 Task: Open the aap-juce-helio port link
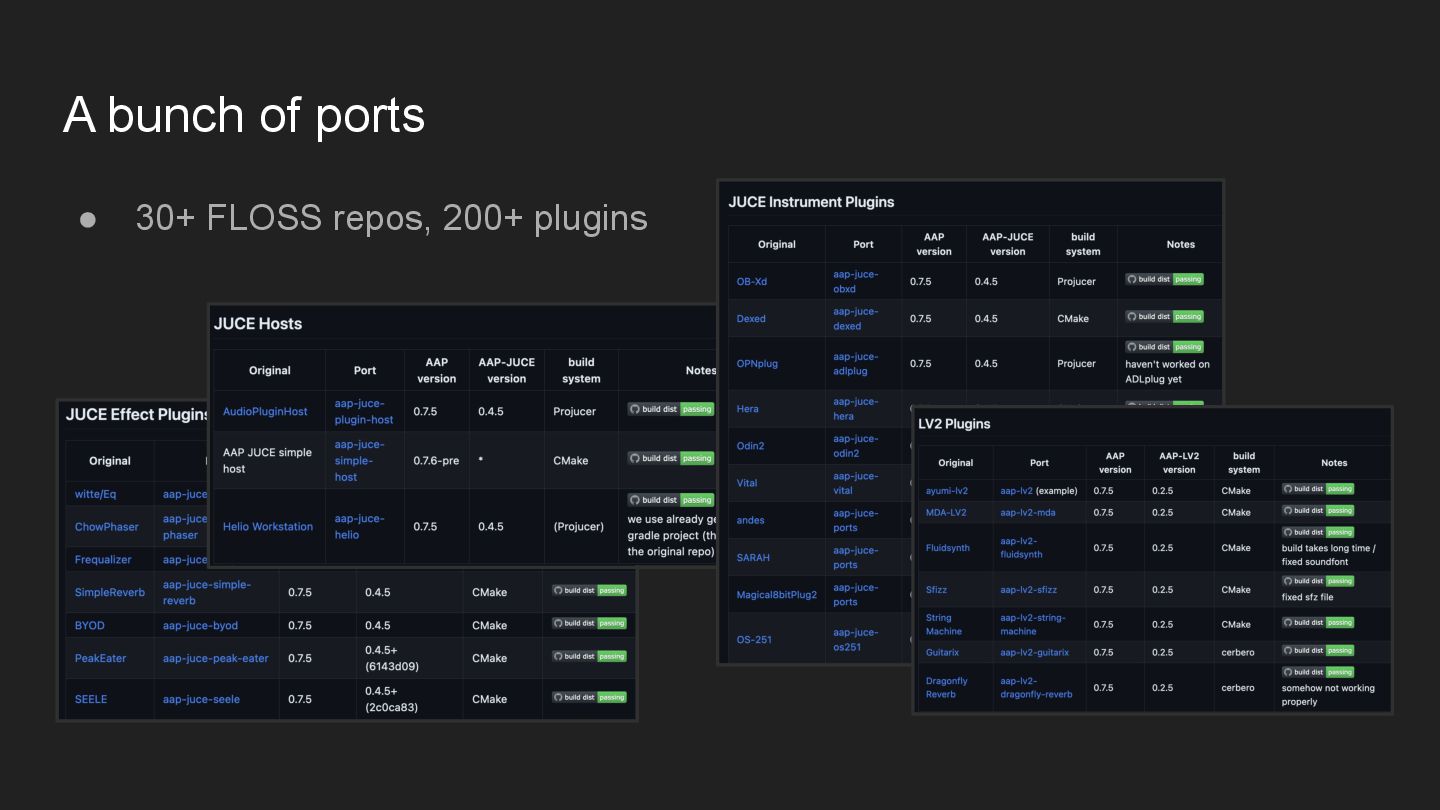coord(359,526)
